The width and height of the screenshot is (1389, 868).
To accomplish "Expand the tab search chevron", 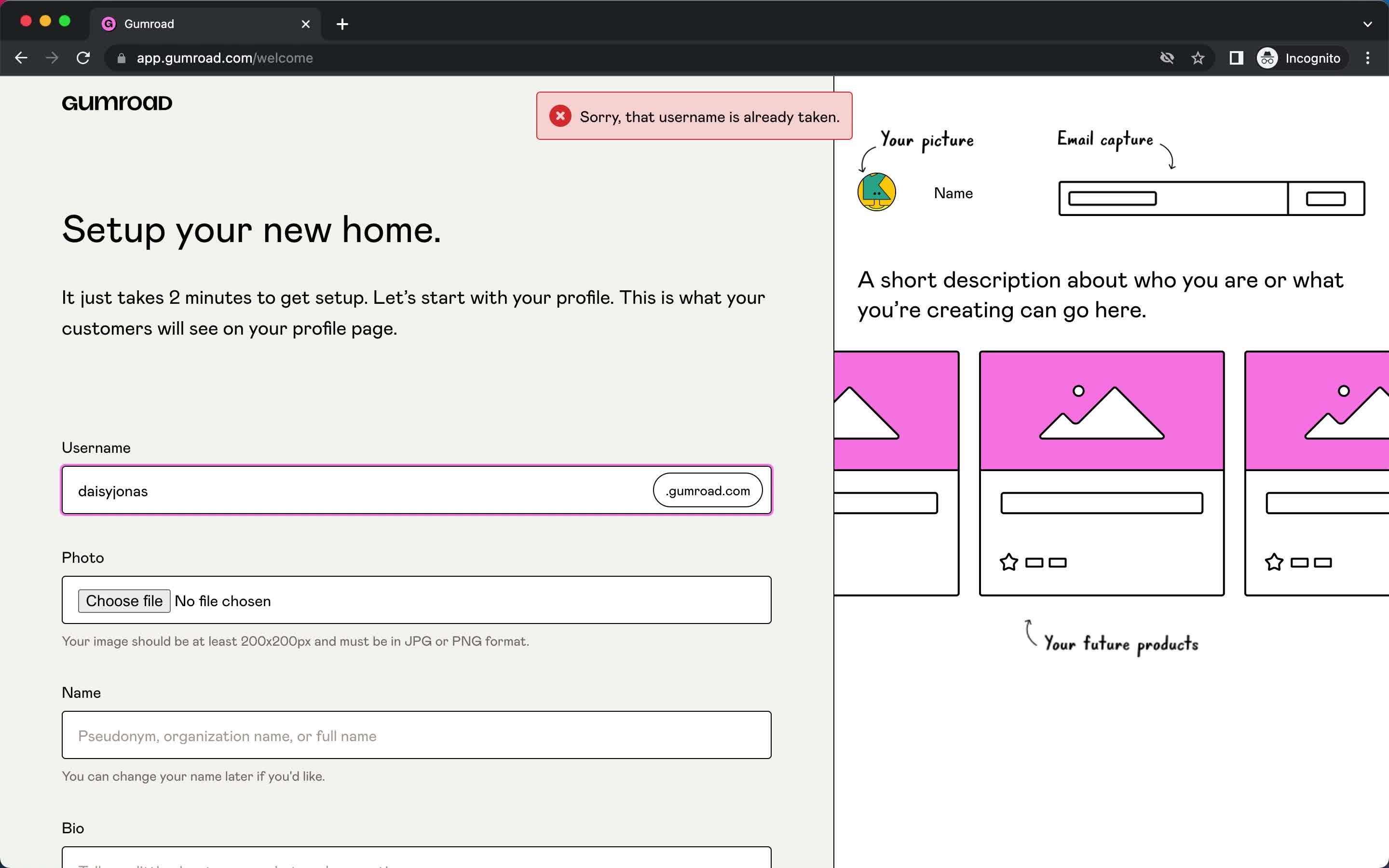I will tap(1367, 24).
